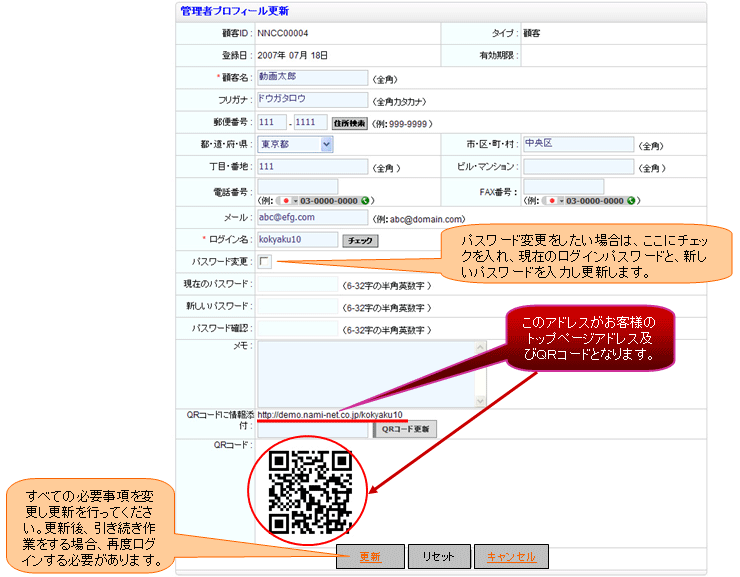Click the ビル・マンション input field
This screenshot has height=577, width=740.
[578, 166]
